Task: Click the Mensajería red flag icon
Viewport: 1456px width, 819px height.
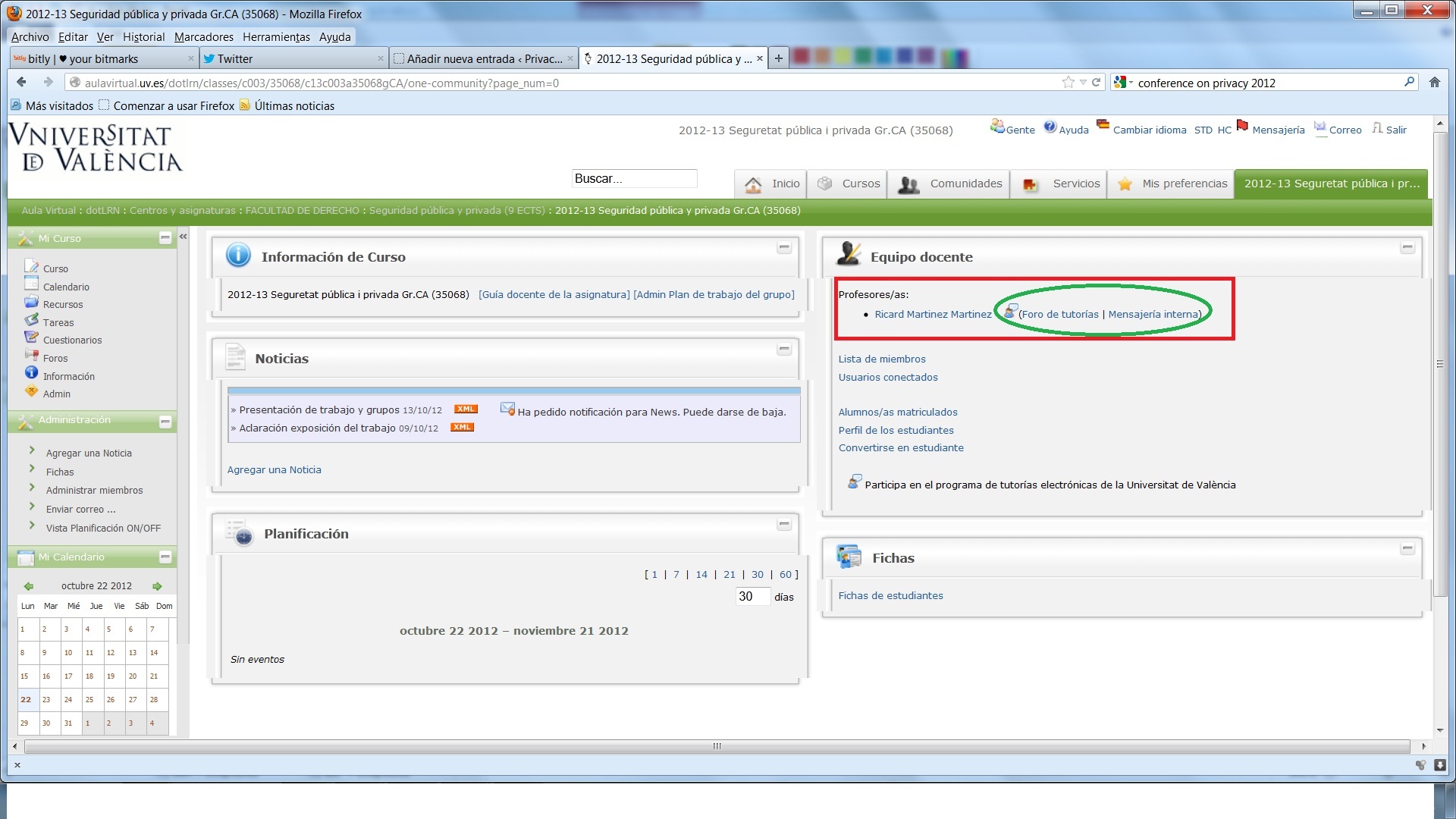Action: (x=1242, y=126)
